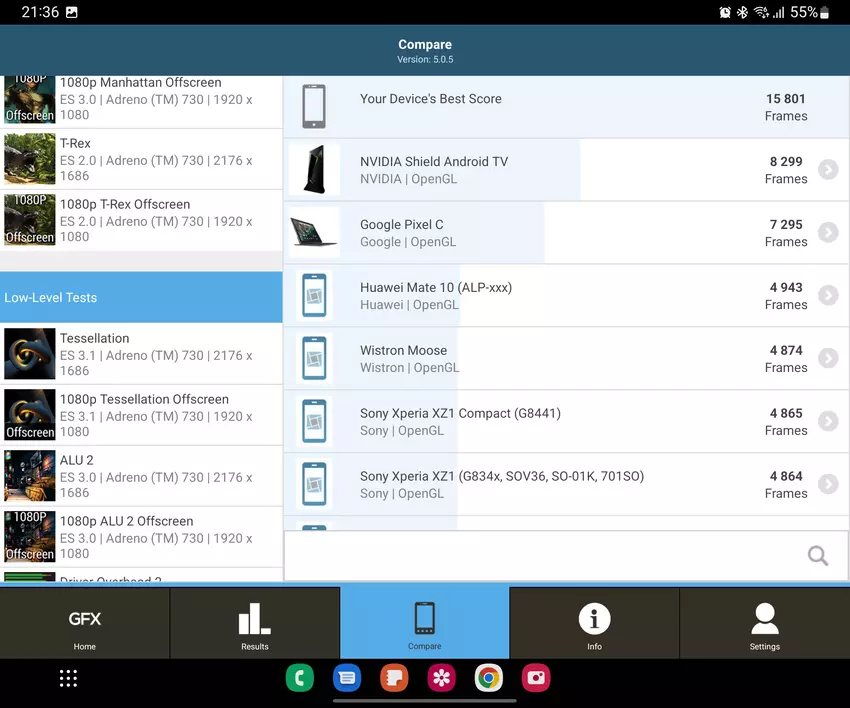850x708 pixels.
Task: Launch the Phone app from dock
Action: tap(299, 678)
